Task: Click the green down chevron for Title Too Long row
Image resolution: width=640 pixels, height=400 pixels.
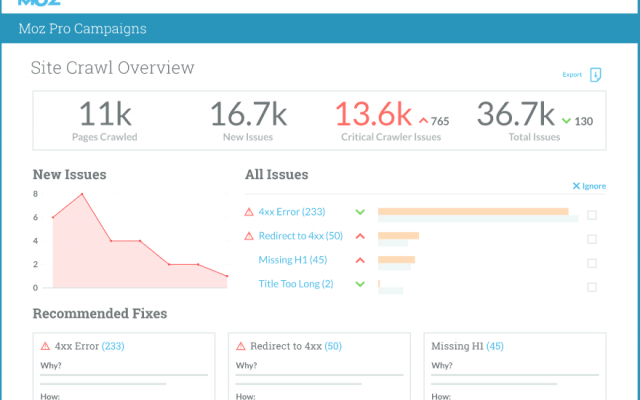Action: click(360, 284)
